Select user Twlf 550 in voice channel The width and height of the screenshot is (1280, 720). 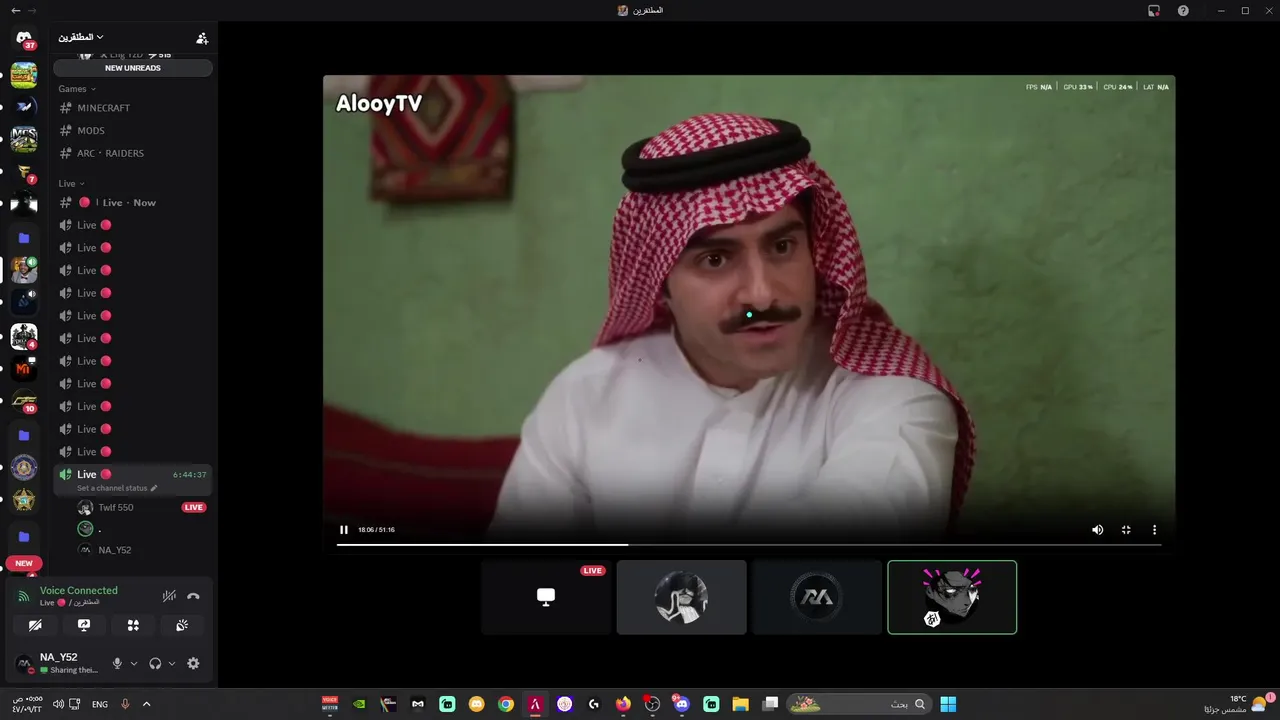(x=116, y=508)
